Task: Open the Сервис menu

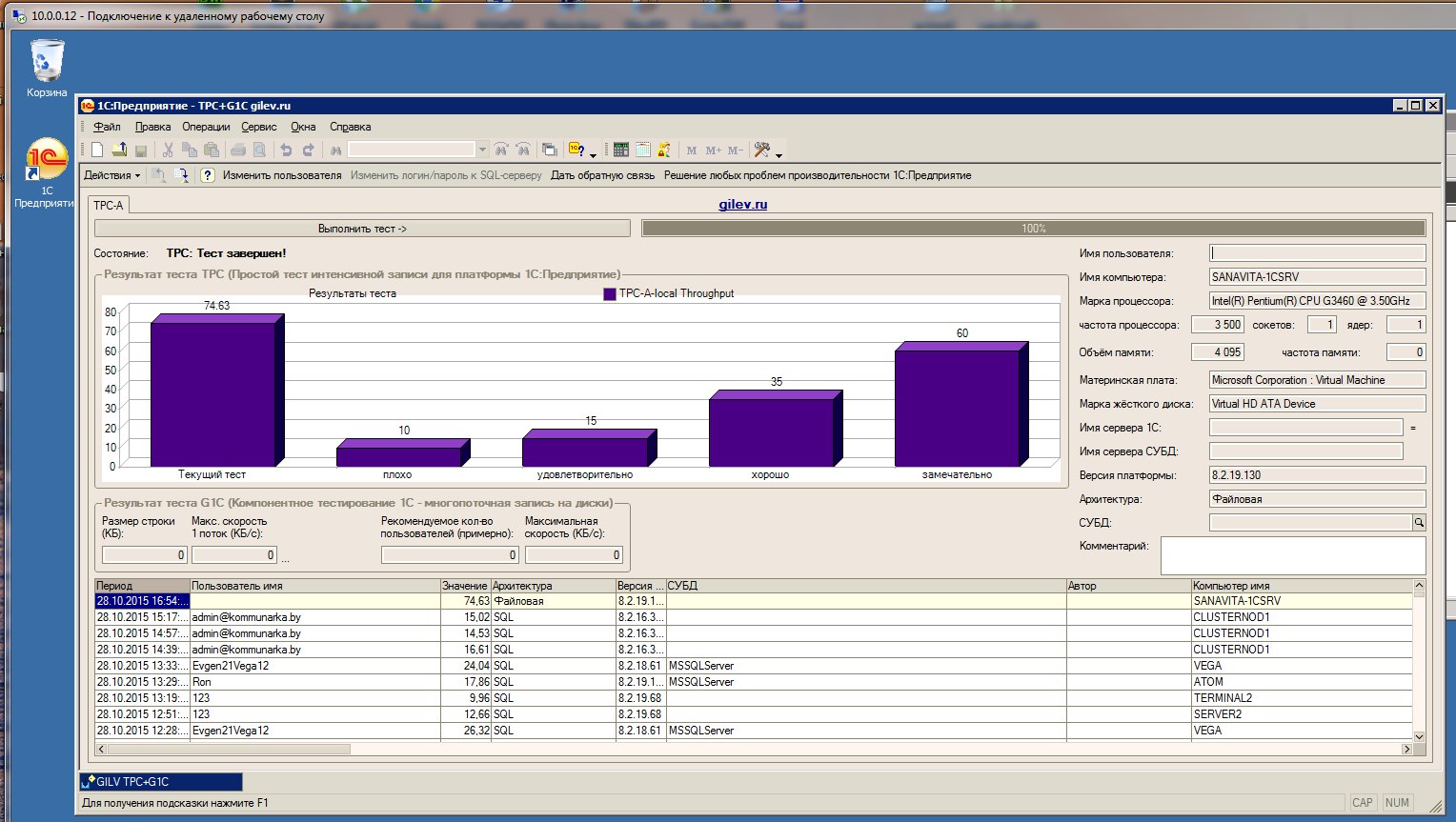Action: pos(258,127)
